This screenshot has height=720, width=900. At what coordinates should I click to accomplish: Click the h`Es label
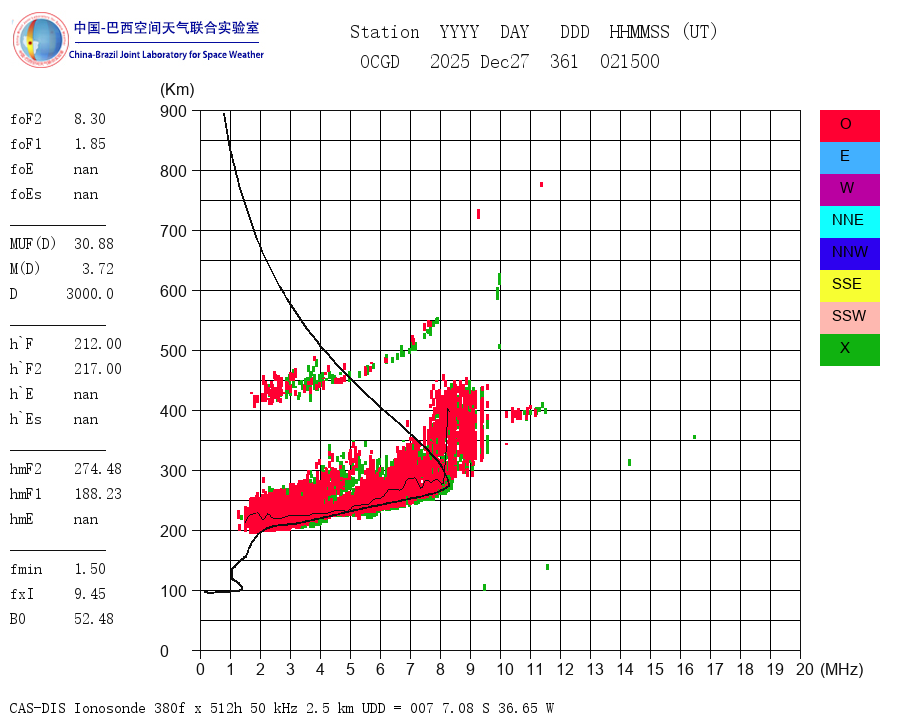coord(26,419)
